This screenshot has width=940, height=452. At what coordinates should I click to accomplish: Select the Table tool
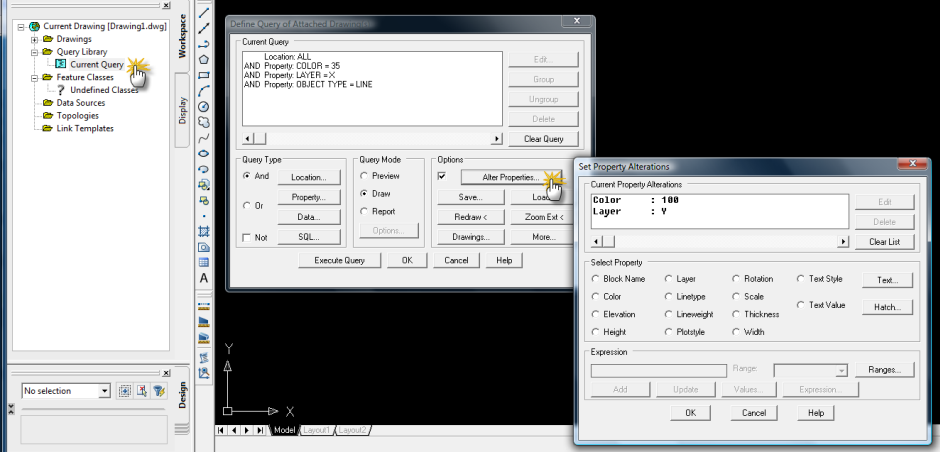204,263
